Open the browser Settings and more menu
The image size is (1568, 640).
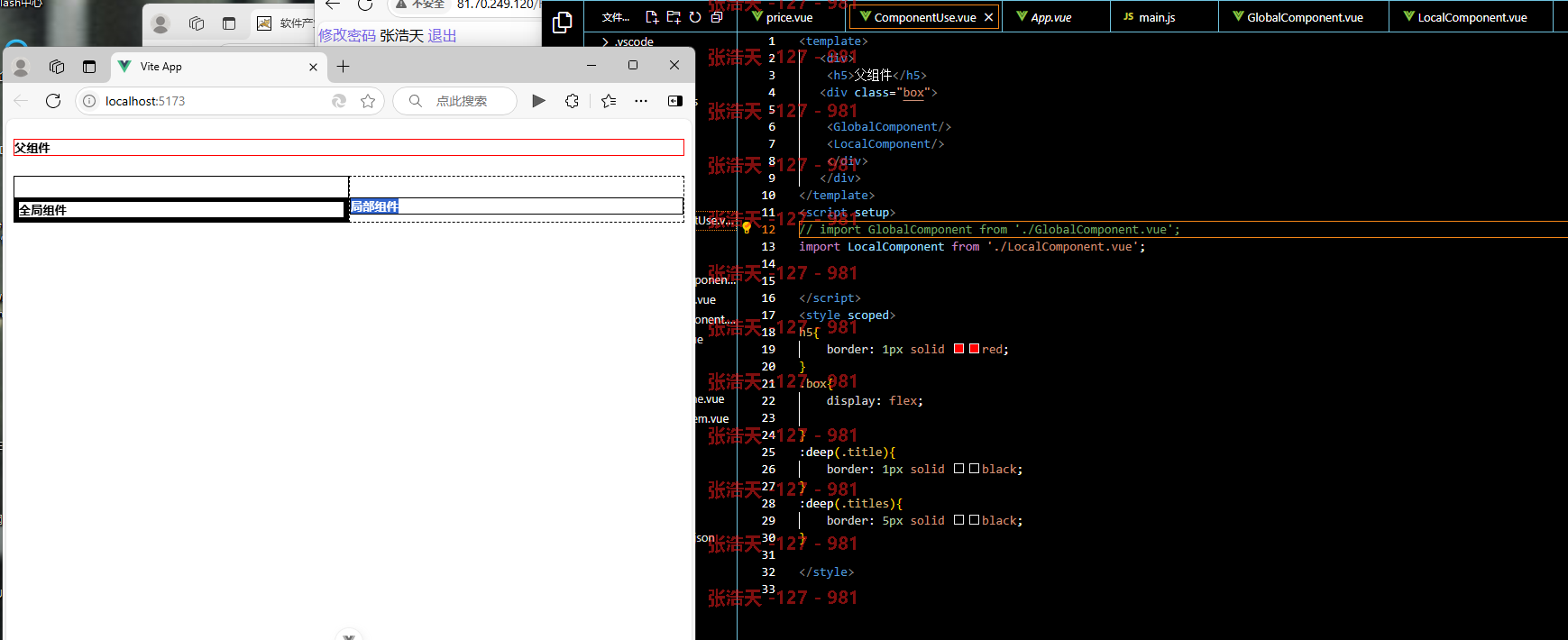click(x=641, y=101)
